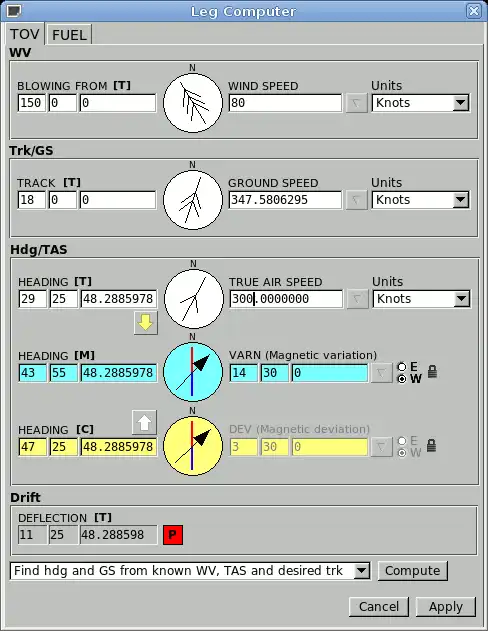
Task: Toggle the VARN padlock icon
Action: point(432,371)
